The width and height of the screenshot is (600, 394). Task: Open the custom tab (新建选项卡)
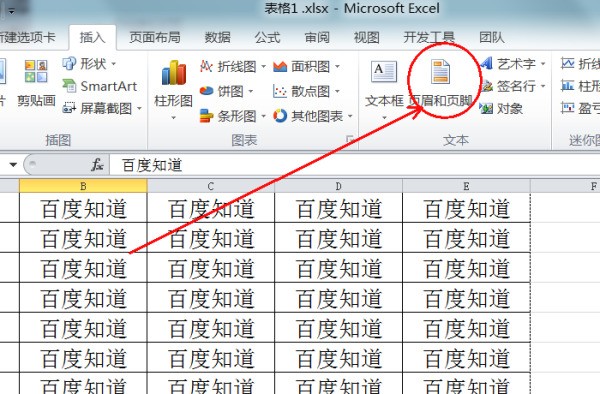pos(28,37)
